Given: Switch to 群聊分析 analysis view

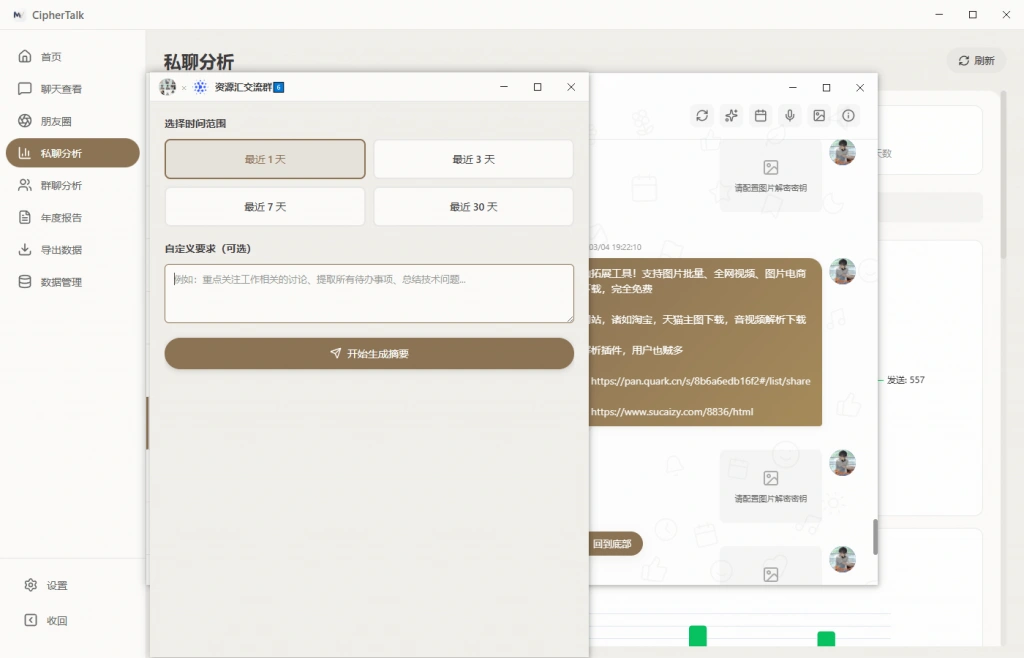Looking at the screenshot, I should tap(56, 185).
